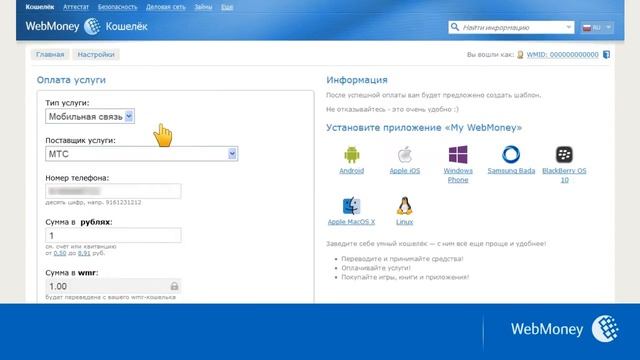Click the WebMoney Кошелёк header title
Image resolution: width=640 pixels, height=360 pixels.
click(87, 27)
